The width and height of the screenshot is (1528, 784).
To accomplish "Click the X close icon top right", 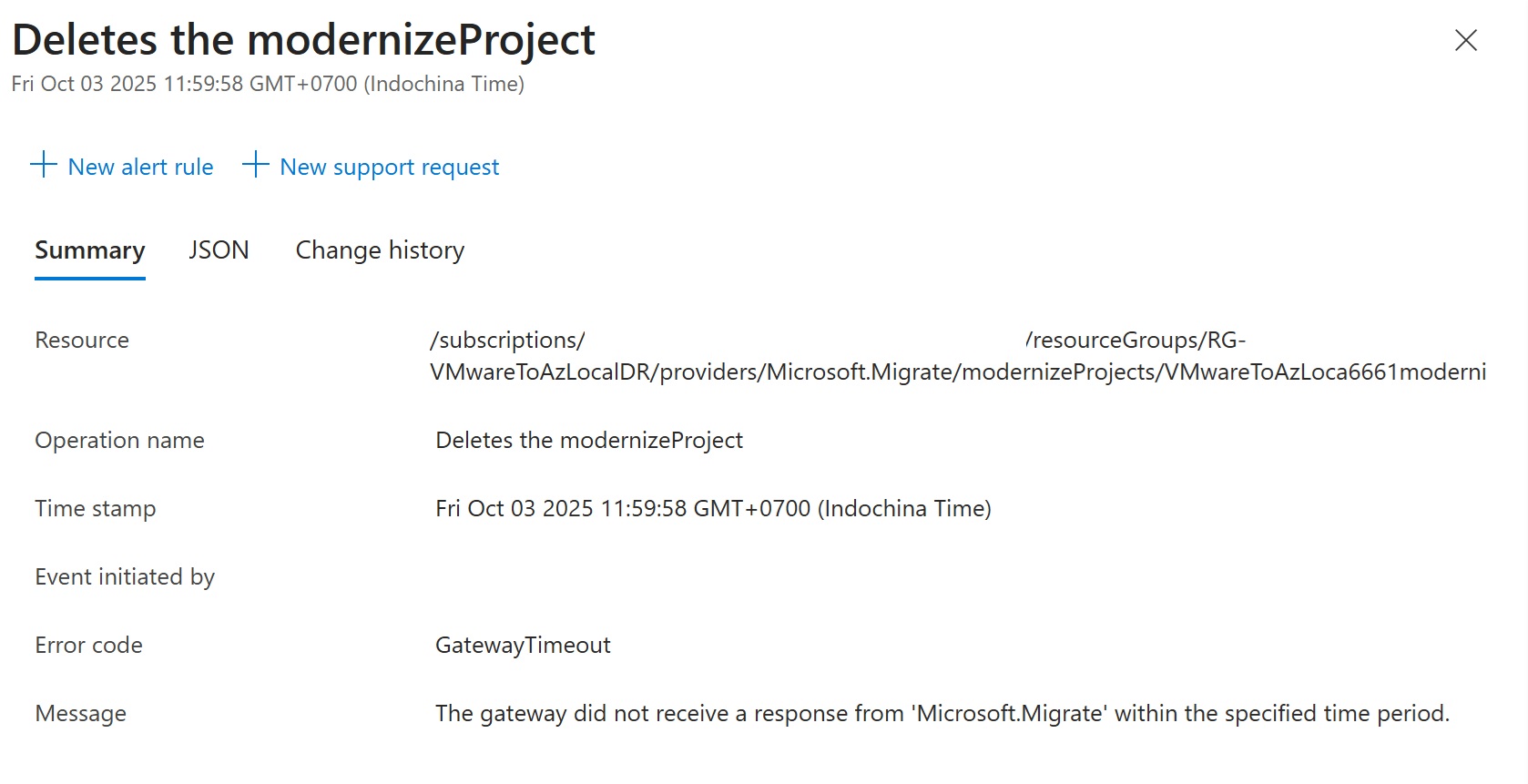I will pyautogui.click(x=1464, y=40).
